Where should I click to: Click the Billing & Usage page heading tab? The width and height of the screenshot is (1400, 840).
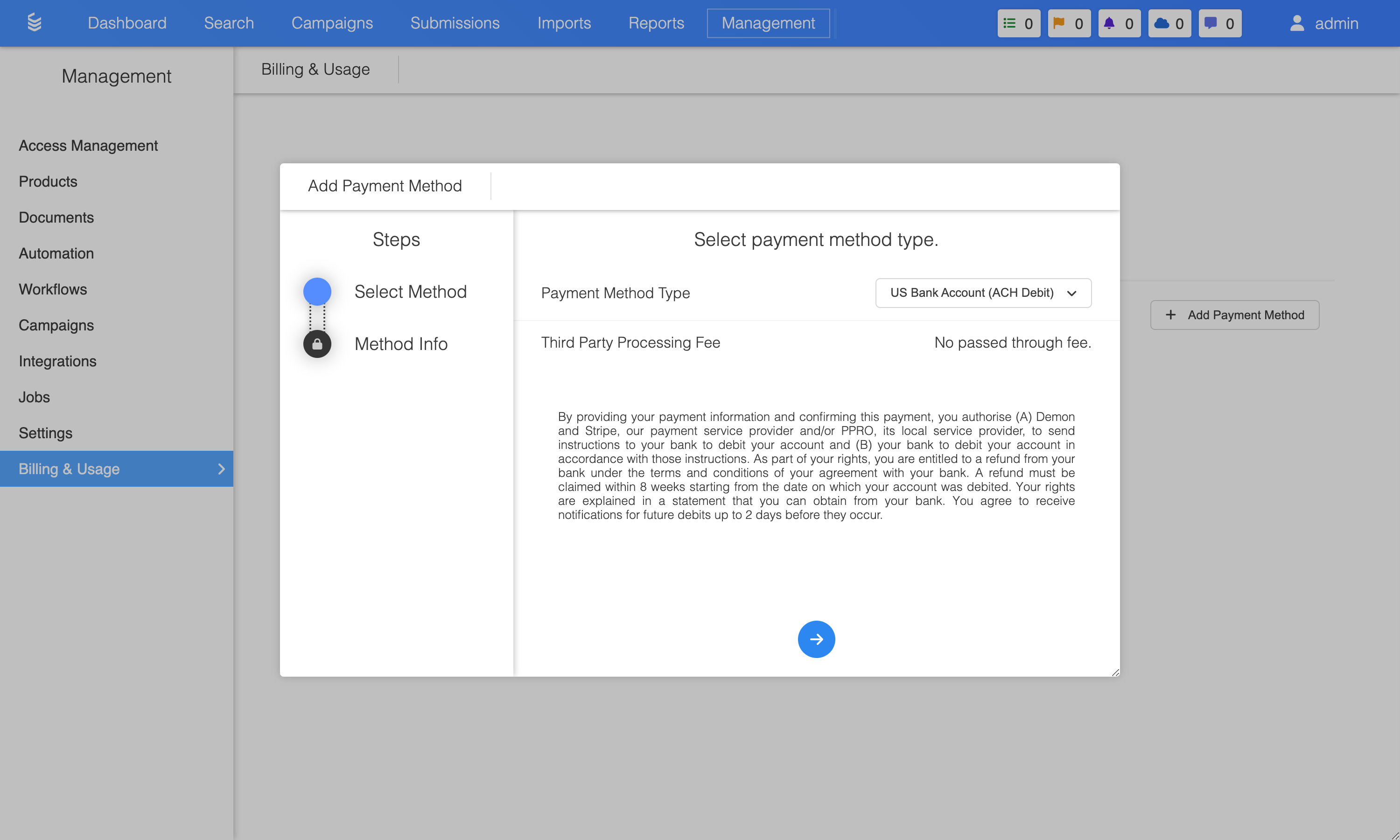pyautogui.click(x=315, y=69)
